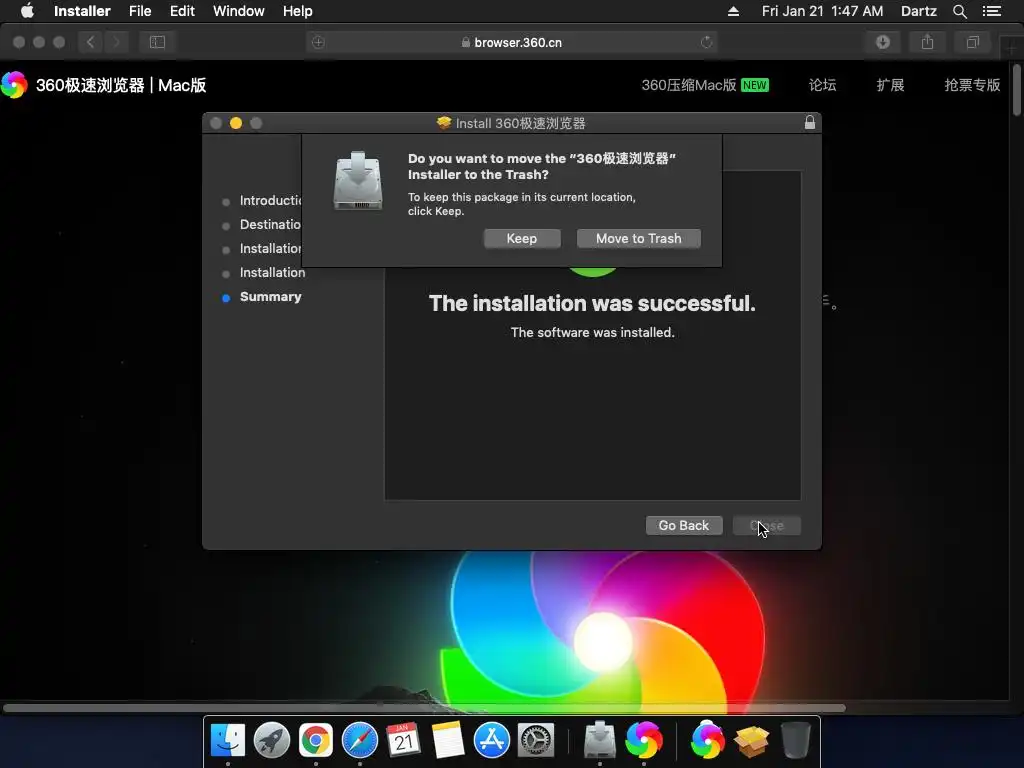Go forward in Safari toolbar
The height and width of the screenshot is (768, 1024).
(116, 42)
